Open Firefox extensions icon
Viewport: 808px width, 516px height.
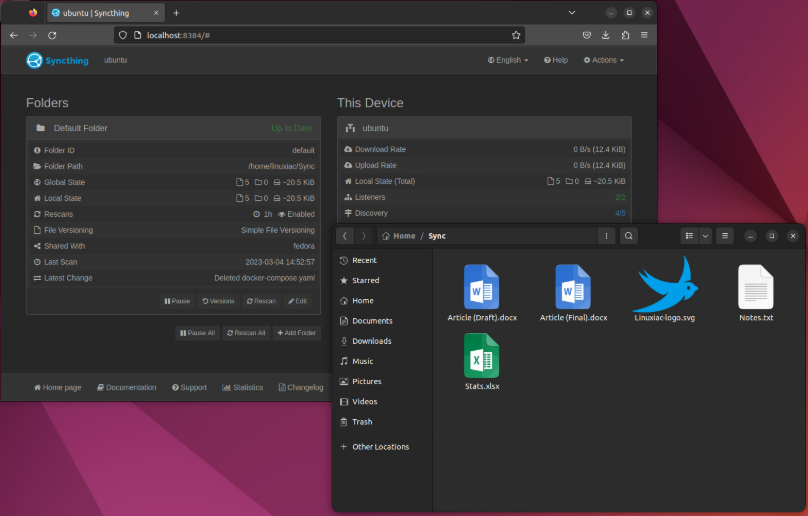[625, 35]
